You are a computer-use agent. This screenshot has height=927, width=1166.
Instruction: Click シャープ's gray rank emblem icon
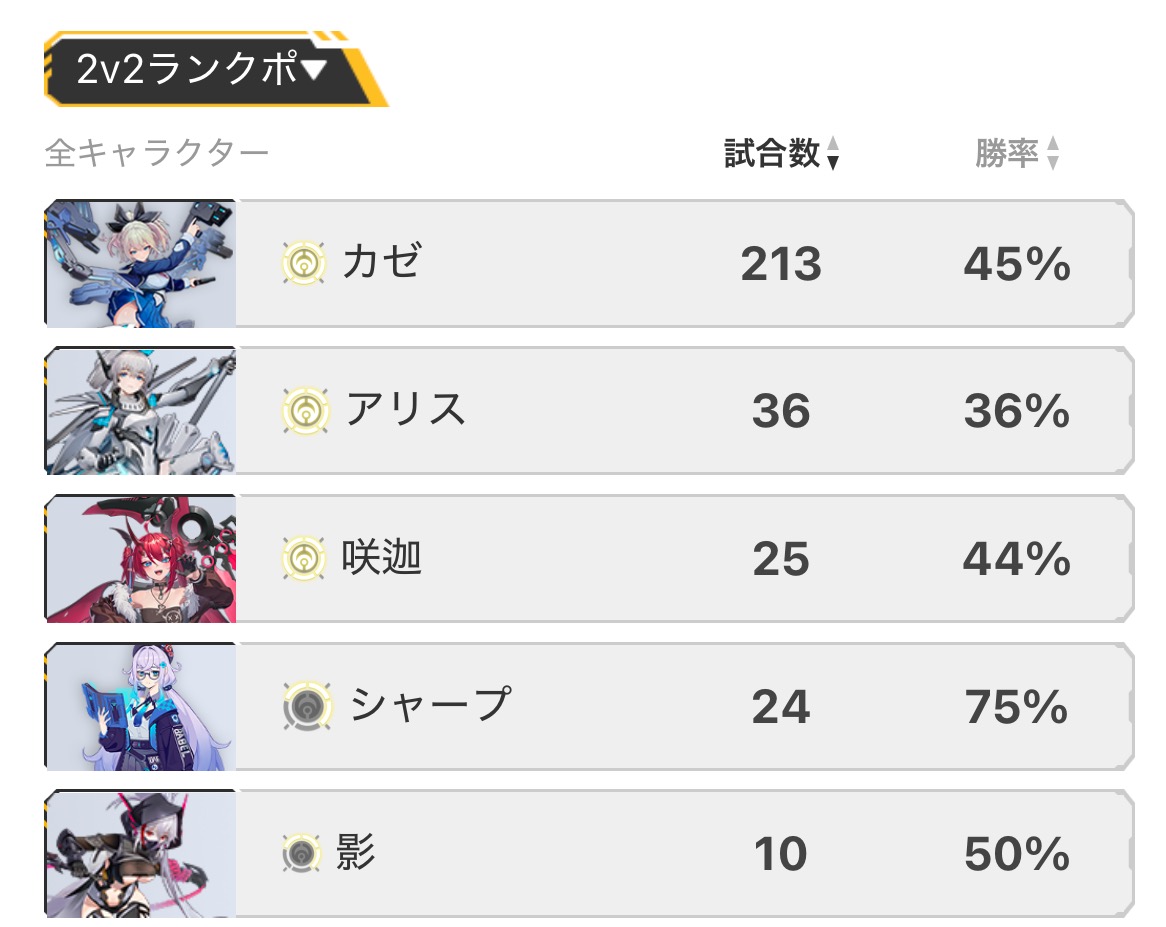pos(307,705)
